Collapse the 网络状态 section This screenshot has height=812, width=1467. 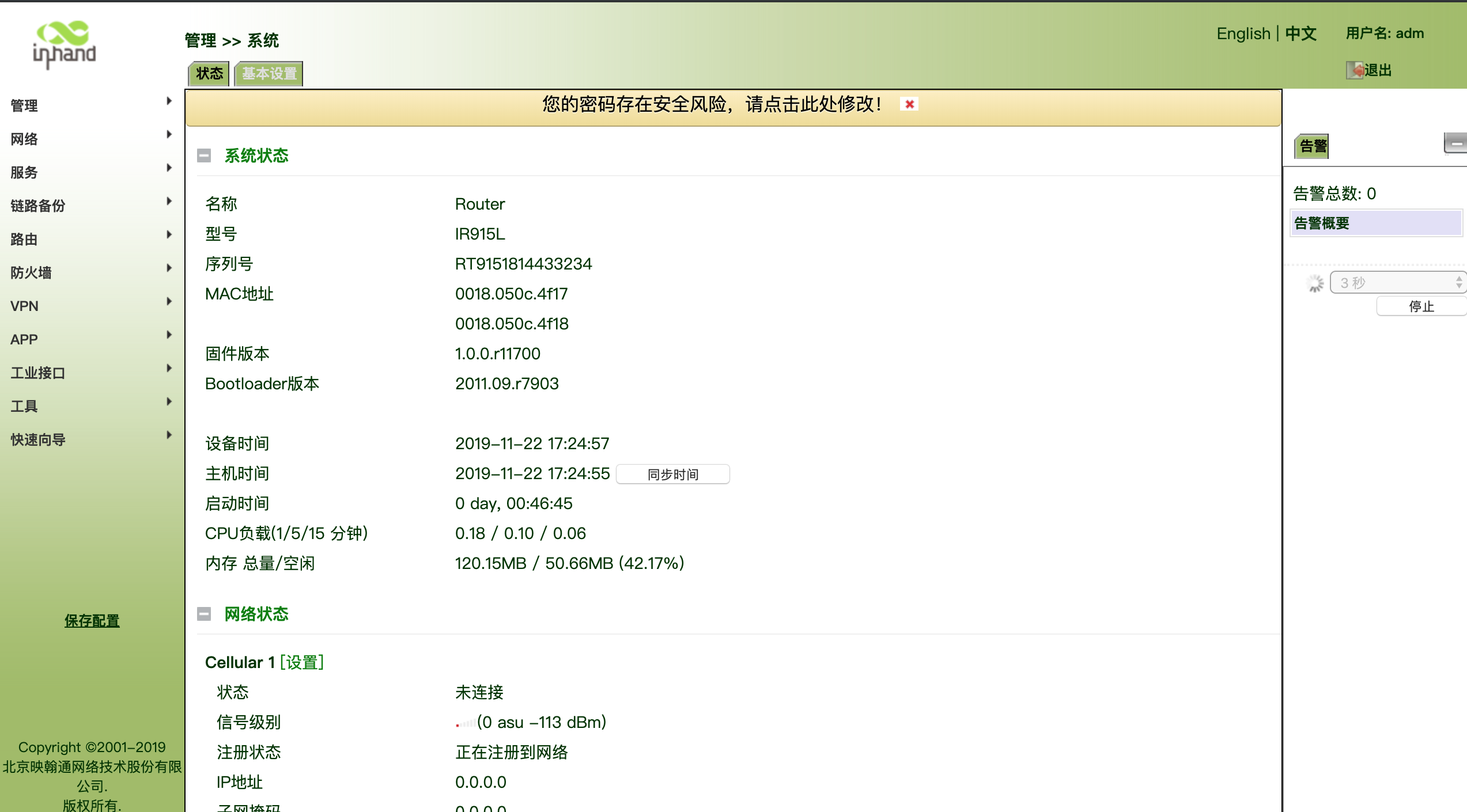click(x=204, y=614)
